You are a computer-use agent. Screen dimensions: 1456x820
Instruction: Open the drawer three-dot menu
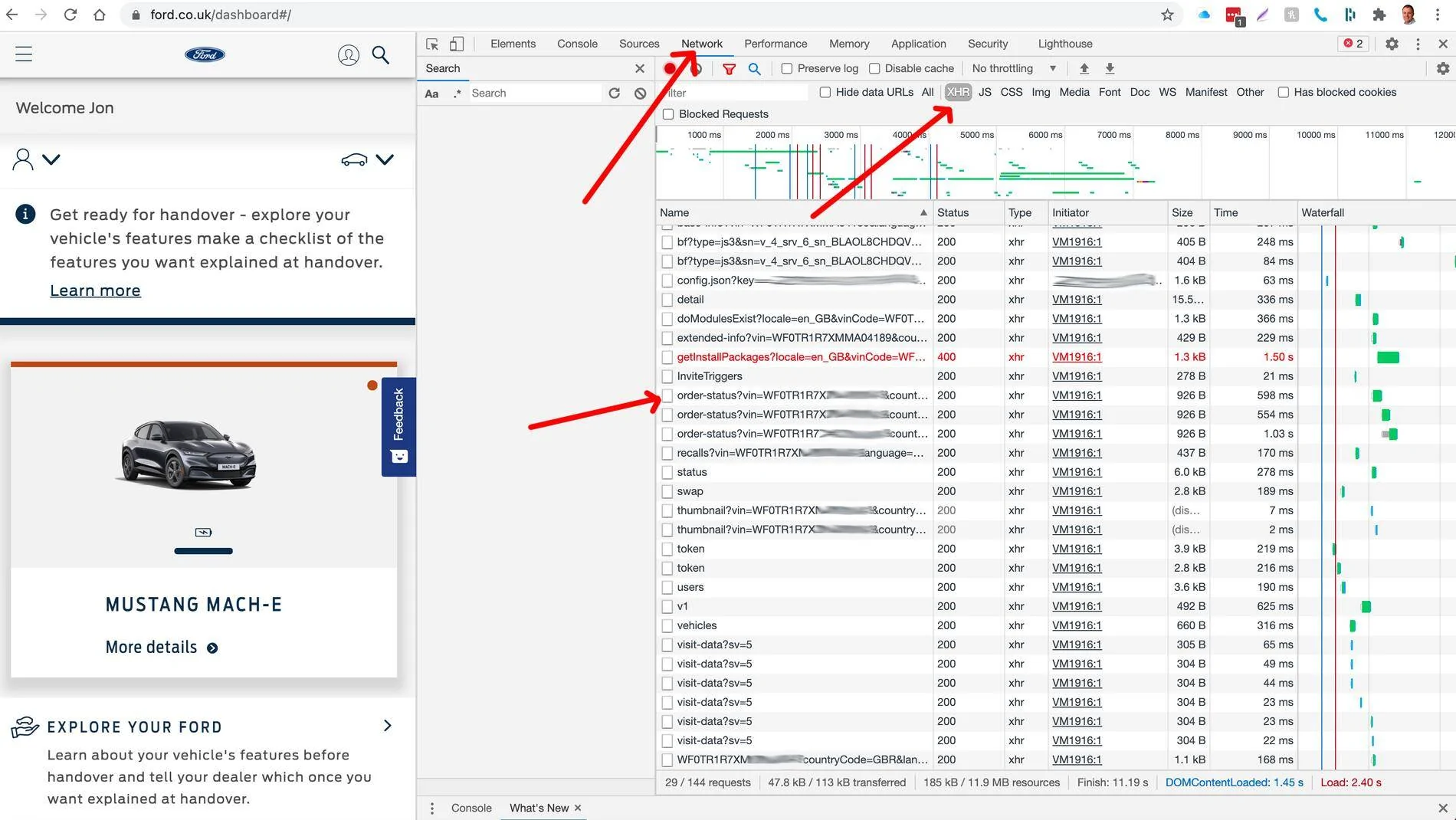432,808
